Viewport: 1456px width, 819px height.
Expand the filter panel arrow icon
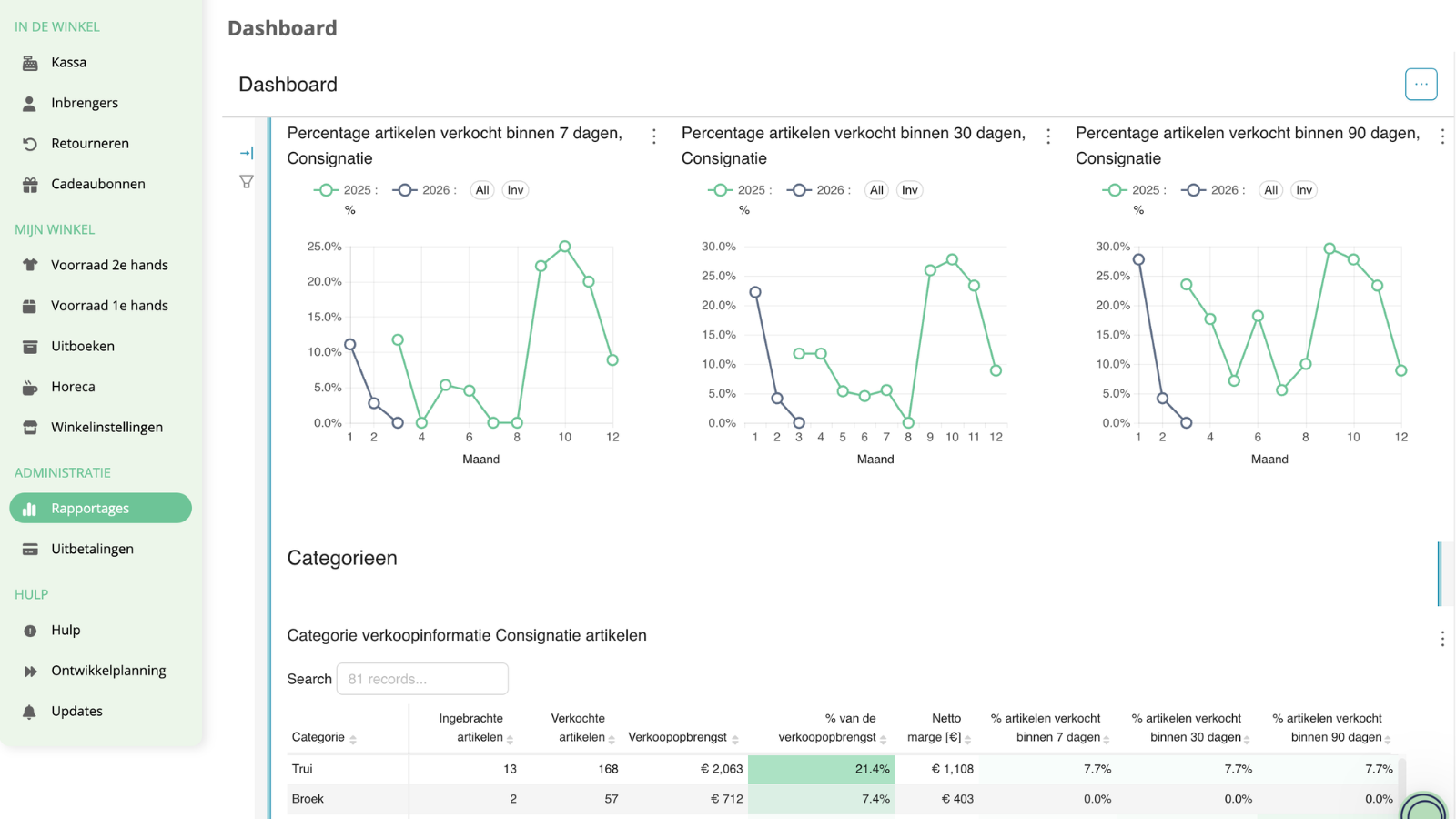[247, 153]
